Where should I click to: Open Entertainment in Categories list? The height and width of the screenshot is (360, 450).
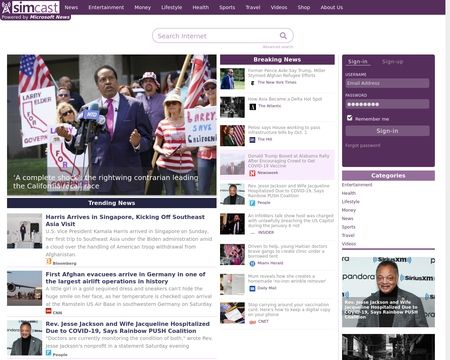pos(357,185)
